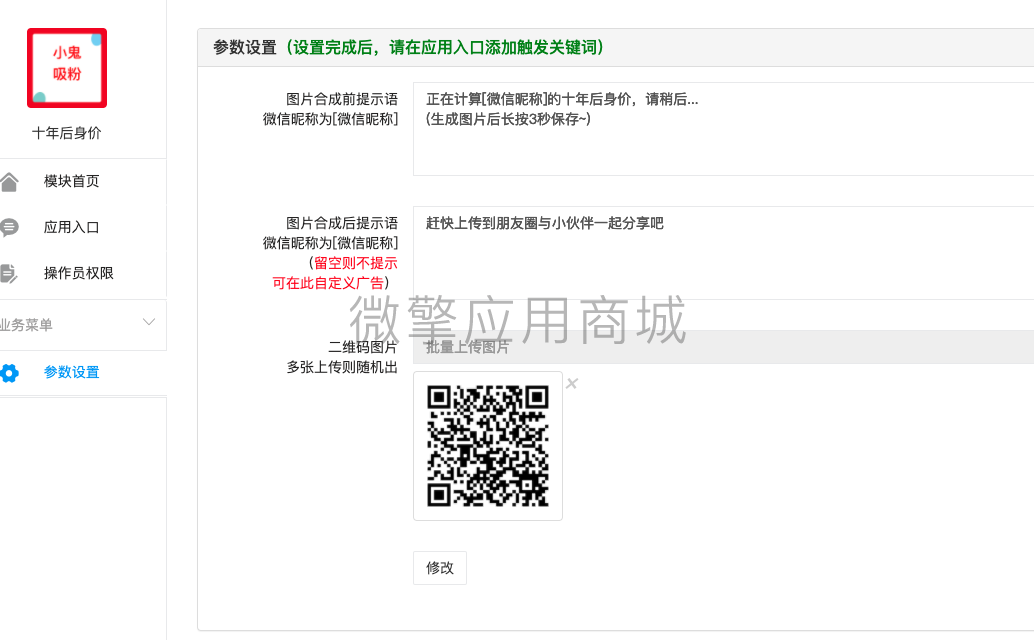Select 参数设置 in the sidebar
The height and width of the screenshot is (640, 1034).
(70, 371)
